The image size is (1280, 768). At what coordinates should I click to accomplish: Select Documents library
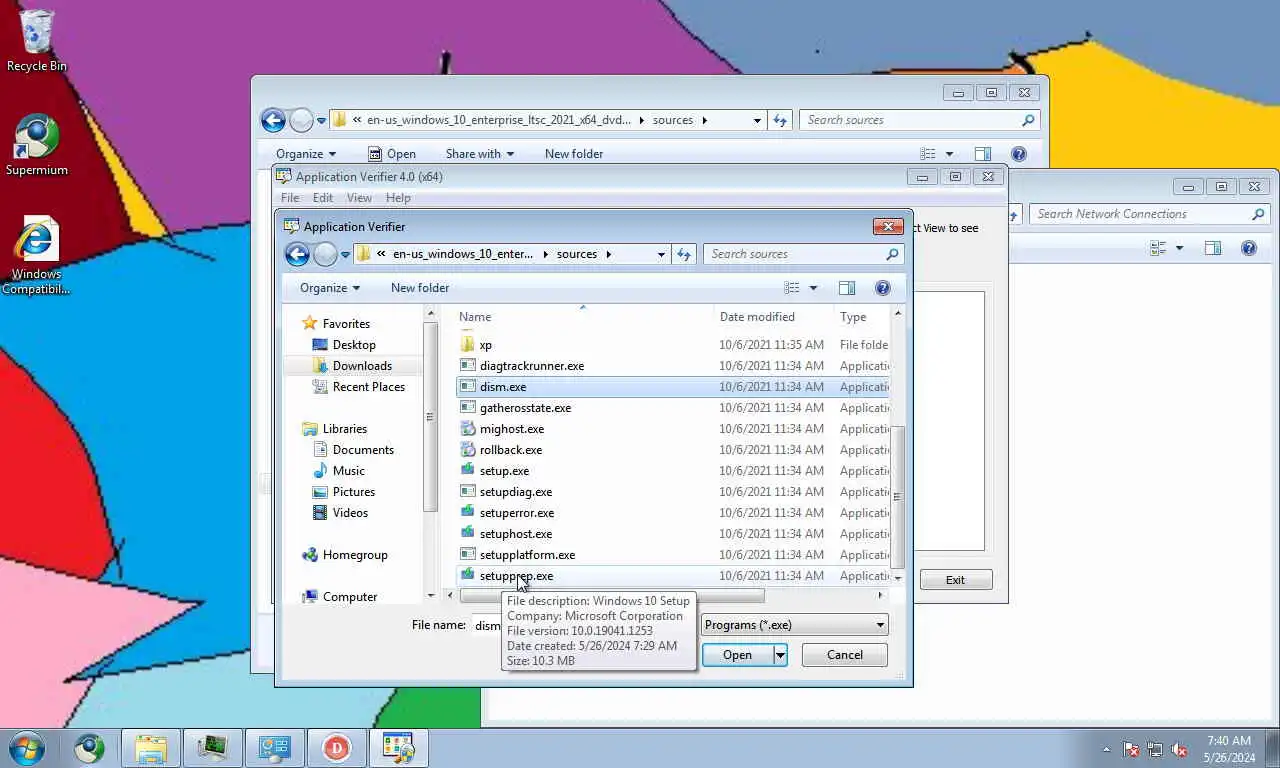363,450
